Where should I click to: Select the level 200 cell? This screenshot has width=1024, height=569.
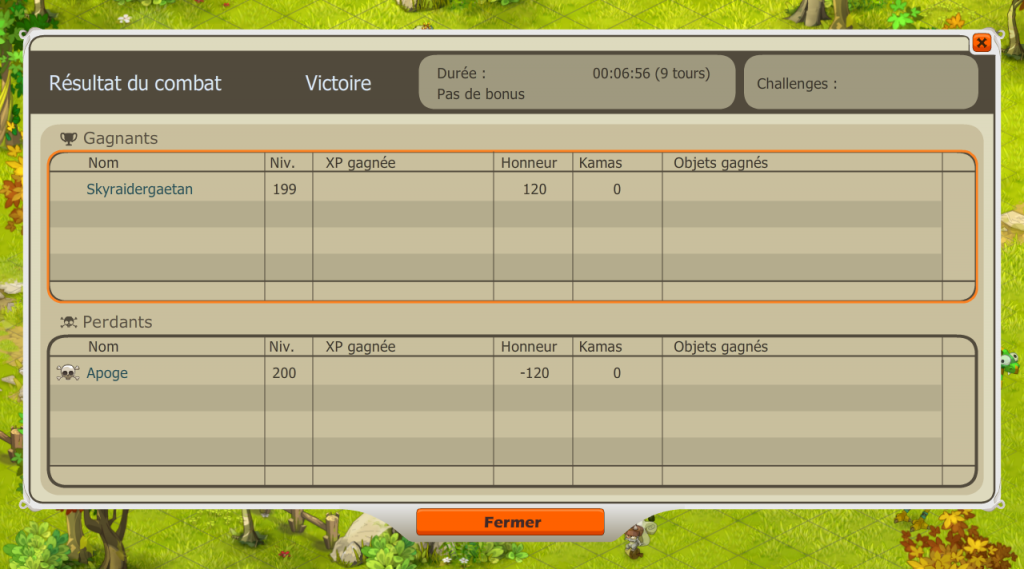(284, 373)
